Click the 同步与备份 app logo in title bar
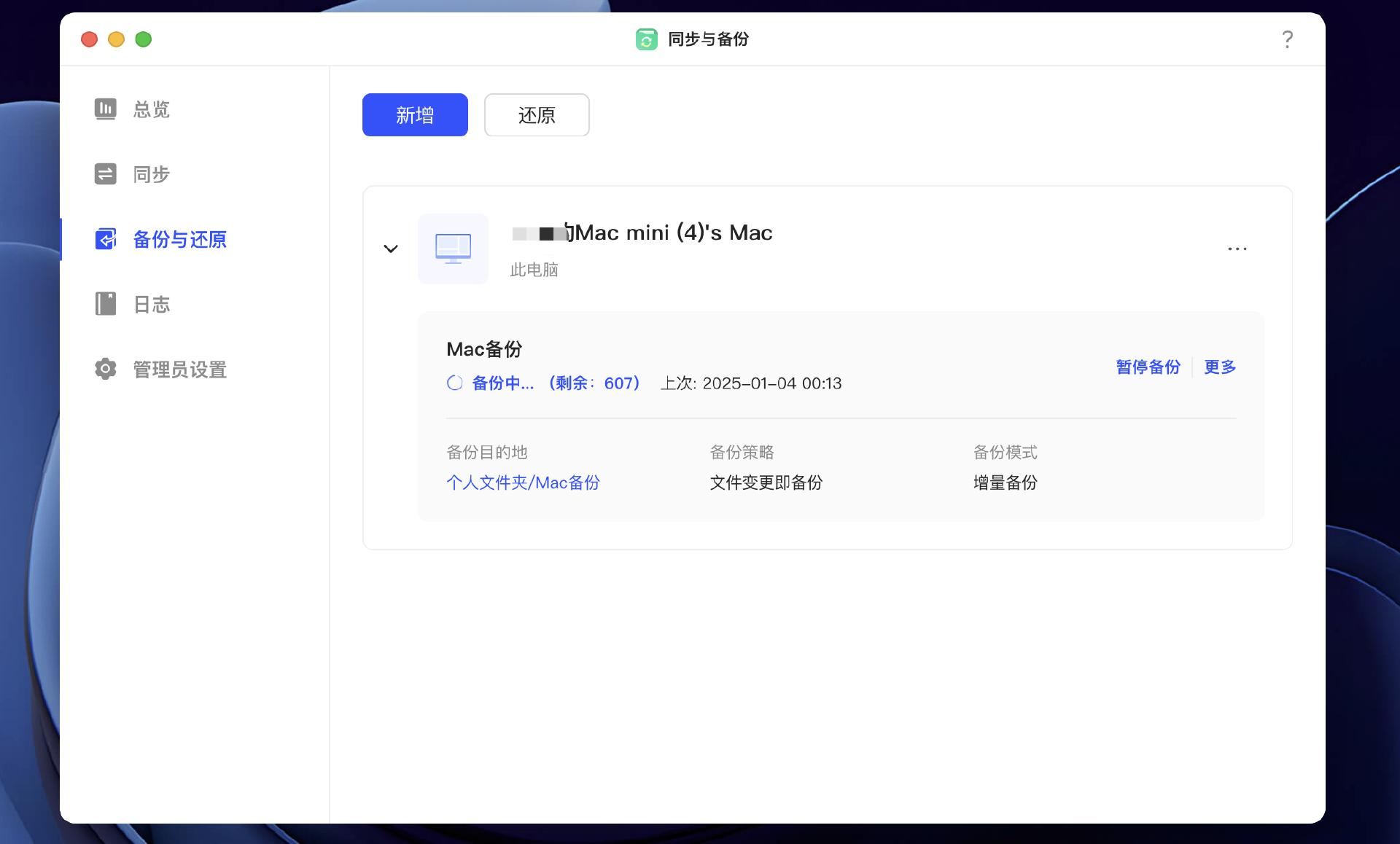Image resolution: width=1400 pixels, height=844 pixels. (x=646, y=39)
